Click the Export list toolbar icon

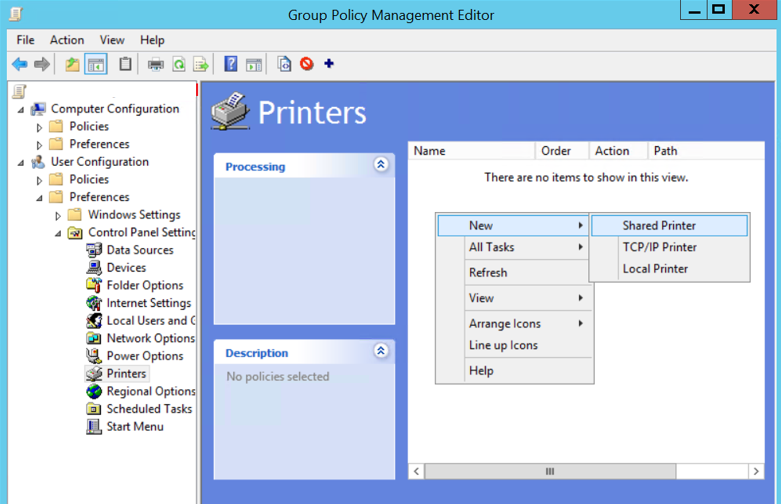coord(200,64)
